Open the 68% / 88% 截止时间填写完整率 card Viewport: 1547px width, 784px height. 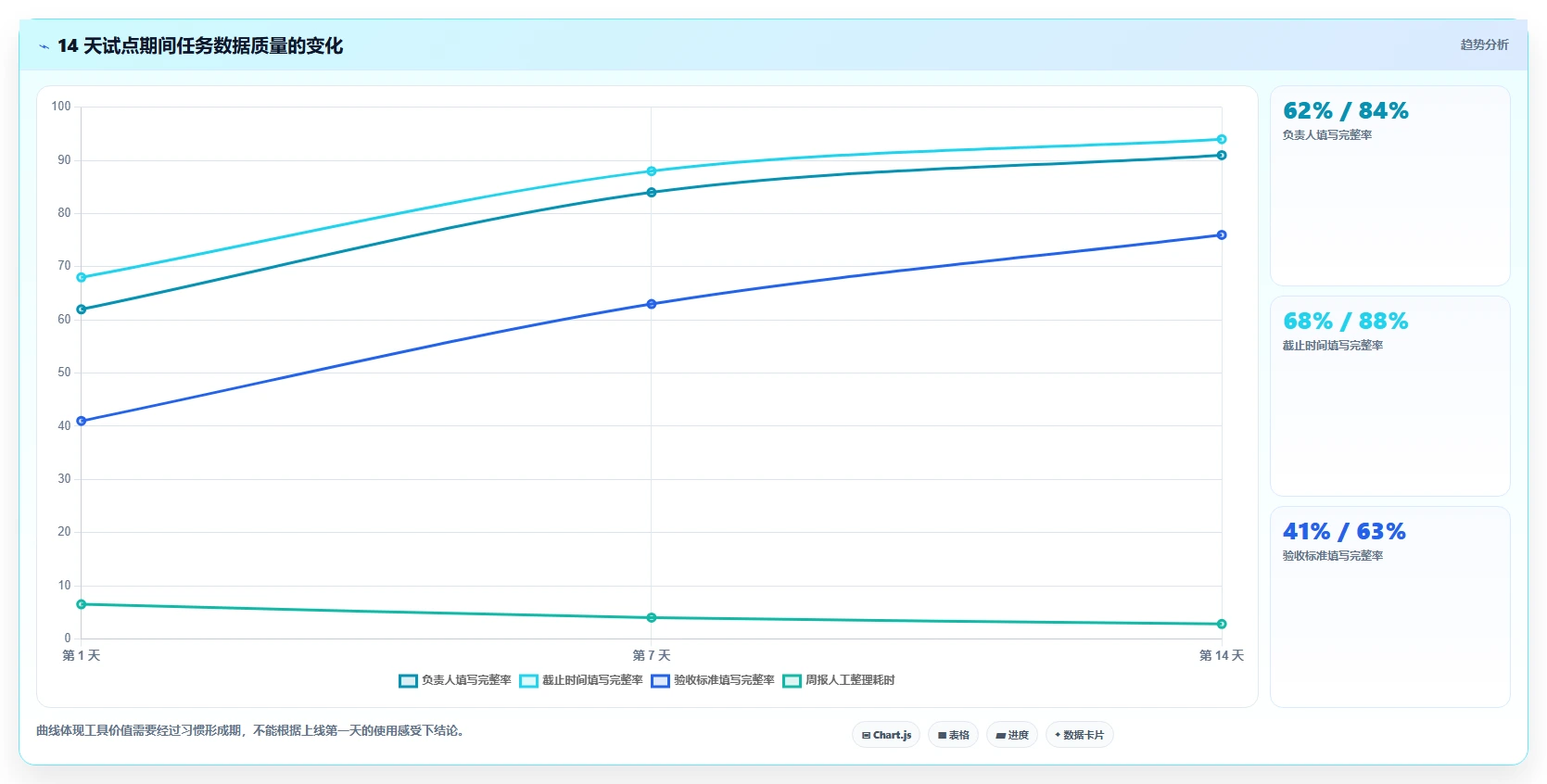click(x=1389, y=396)
